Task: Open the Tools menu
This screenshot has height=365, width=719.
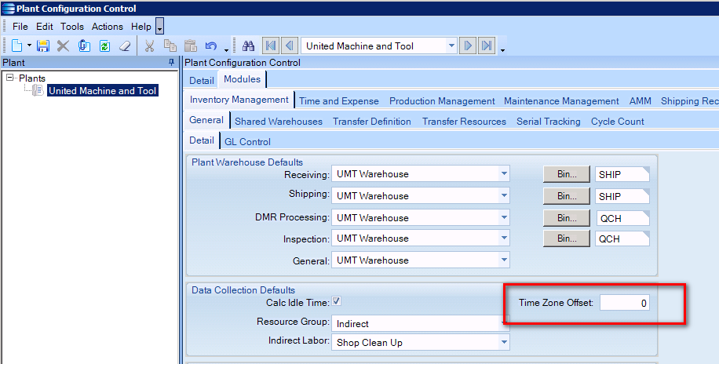Action: [x=72, y=27]
